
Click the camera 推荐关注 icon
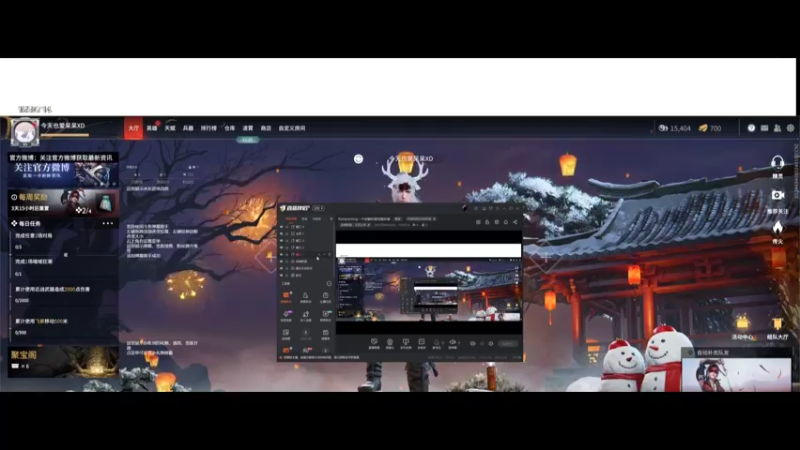tap(778, 195)
